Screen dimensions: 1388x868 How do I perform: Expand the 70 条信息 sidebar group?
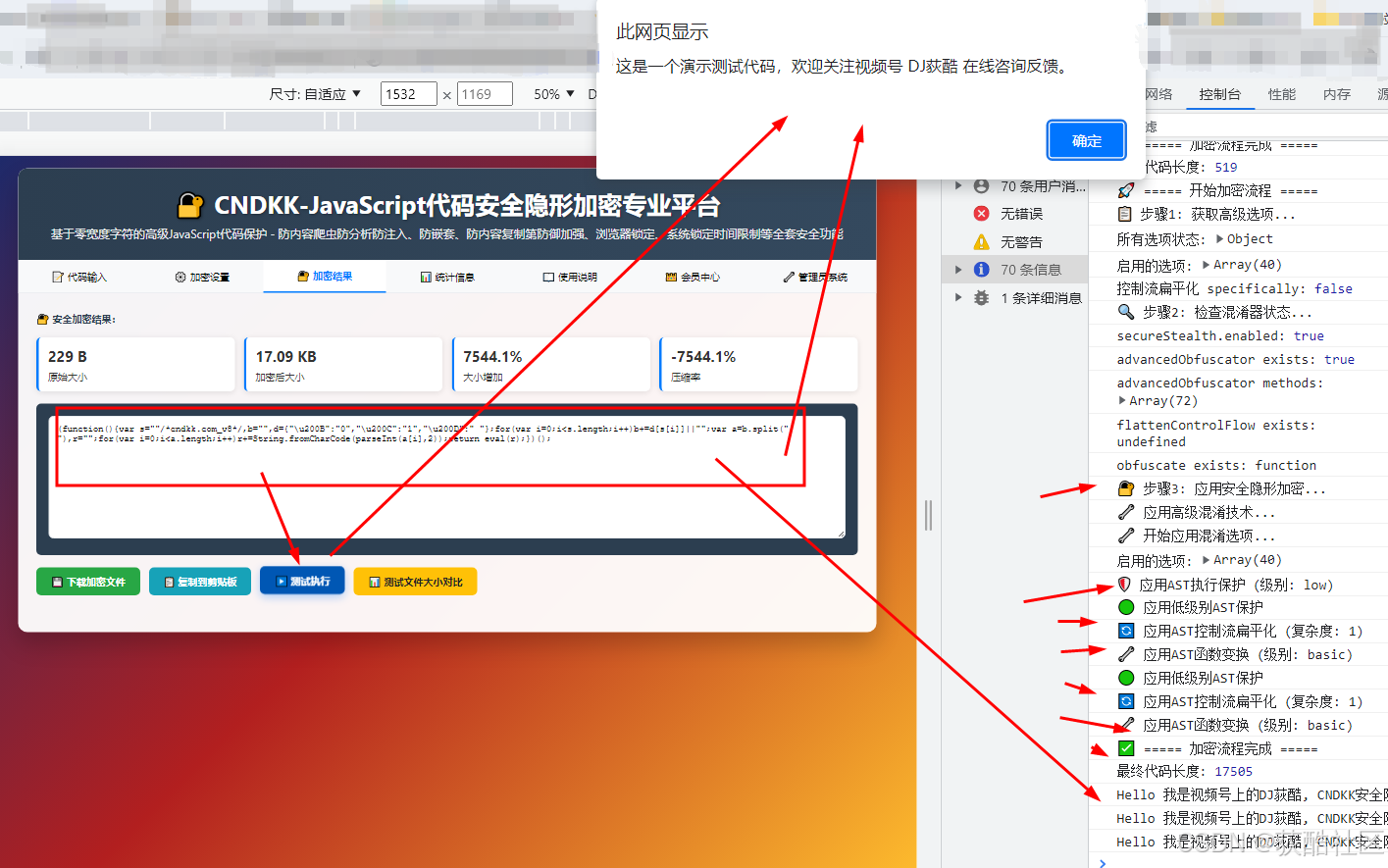click(x=958, y=269)
